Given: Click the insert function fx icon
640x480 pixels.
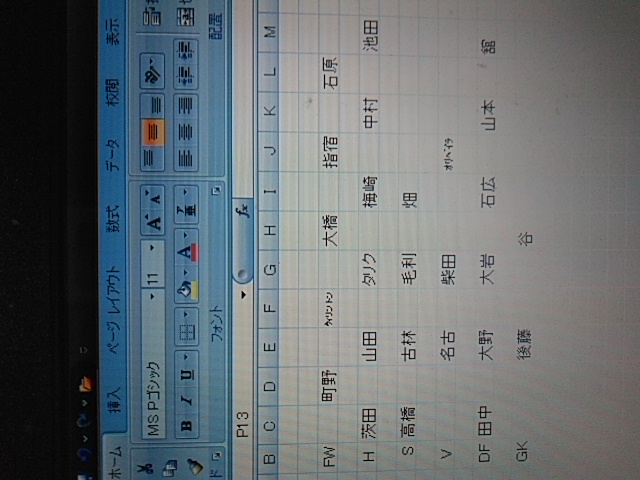Looking at the screenshot, I should (242, 213).
